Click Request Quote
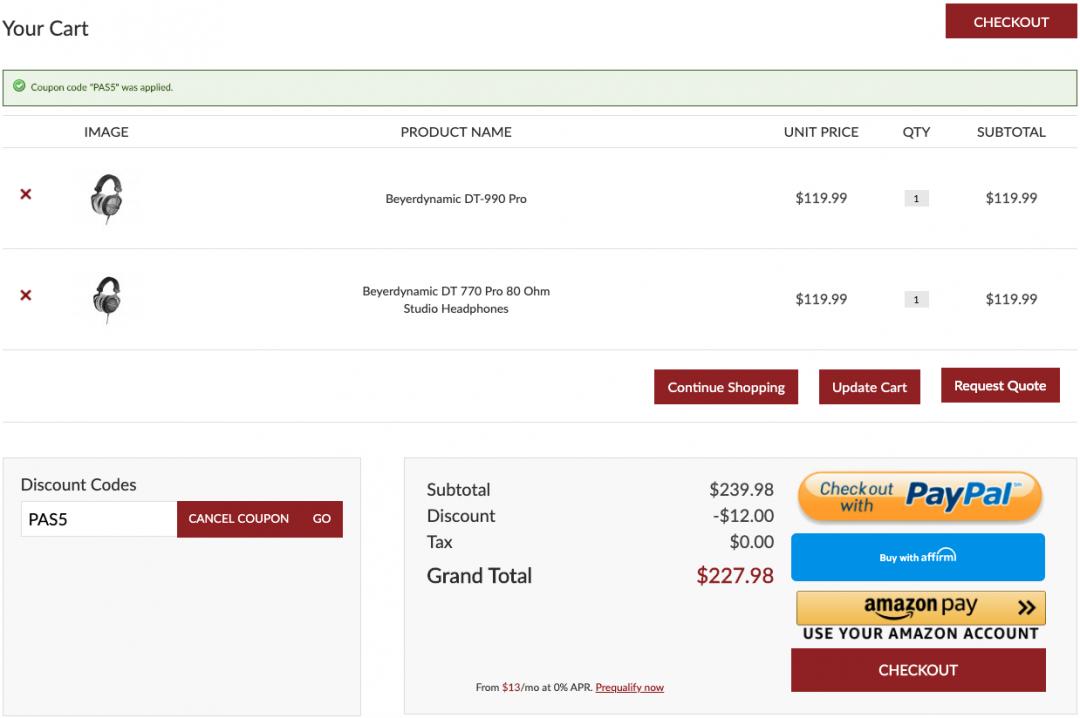The height and width of the screenshot is (718, 1080). 999,386
